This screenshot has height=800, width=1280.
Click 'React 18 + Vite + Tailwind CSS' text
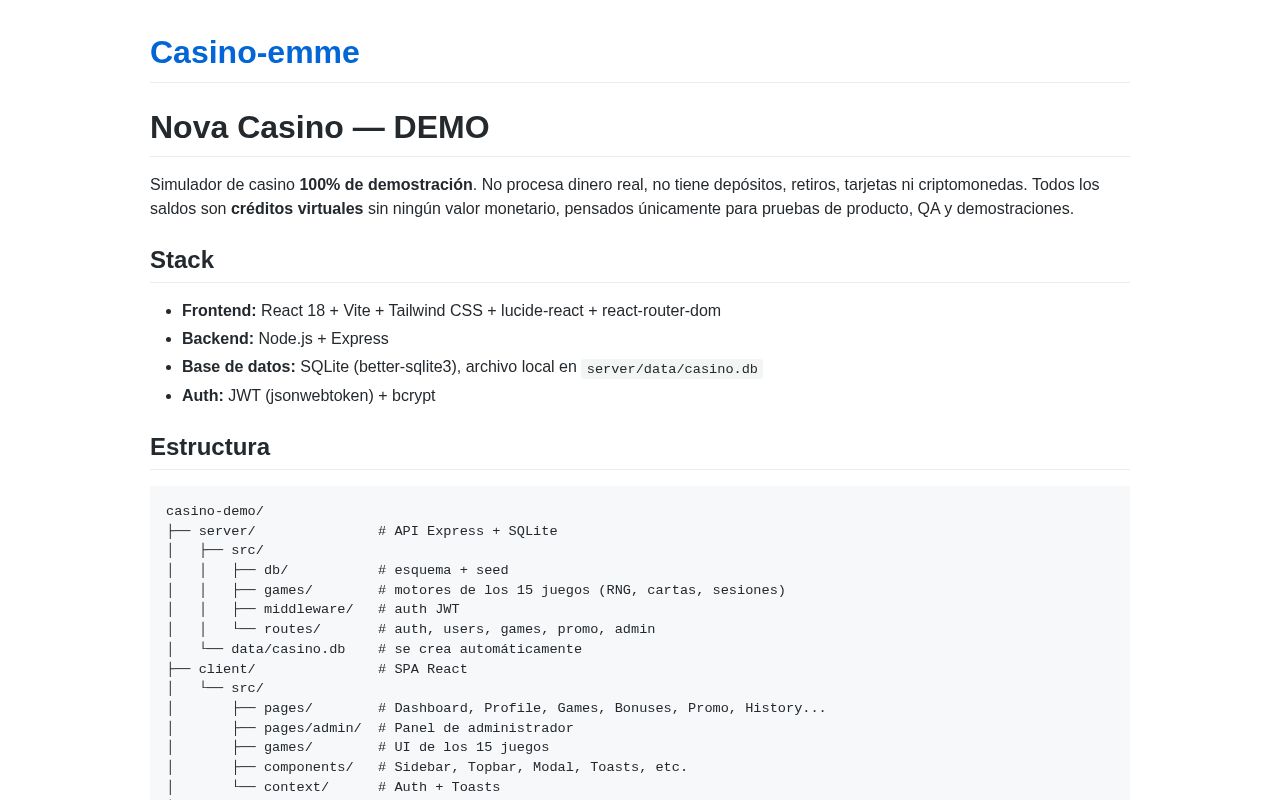pyautogui.click(x=372, y=311)
